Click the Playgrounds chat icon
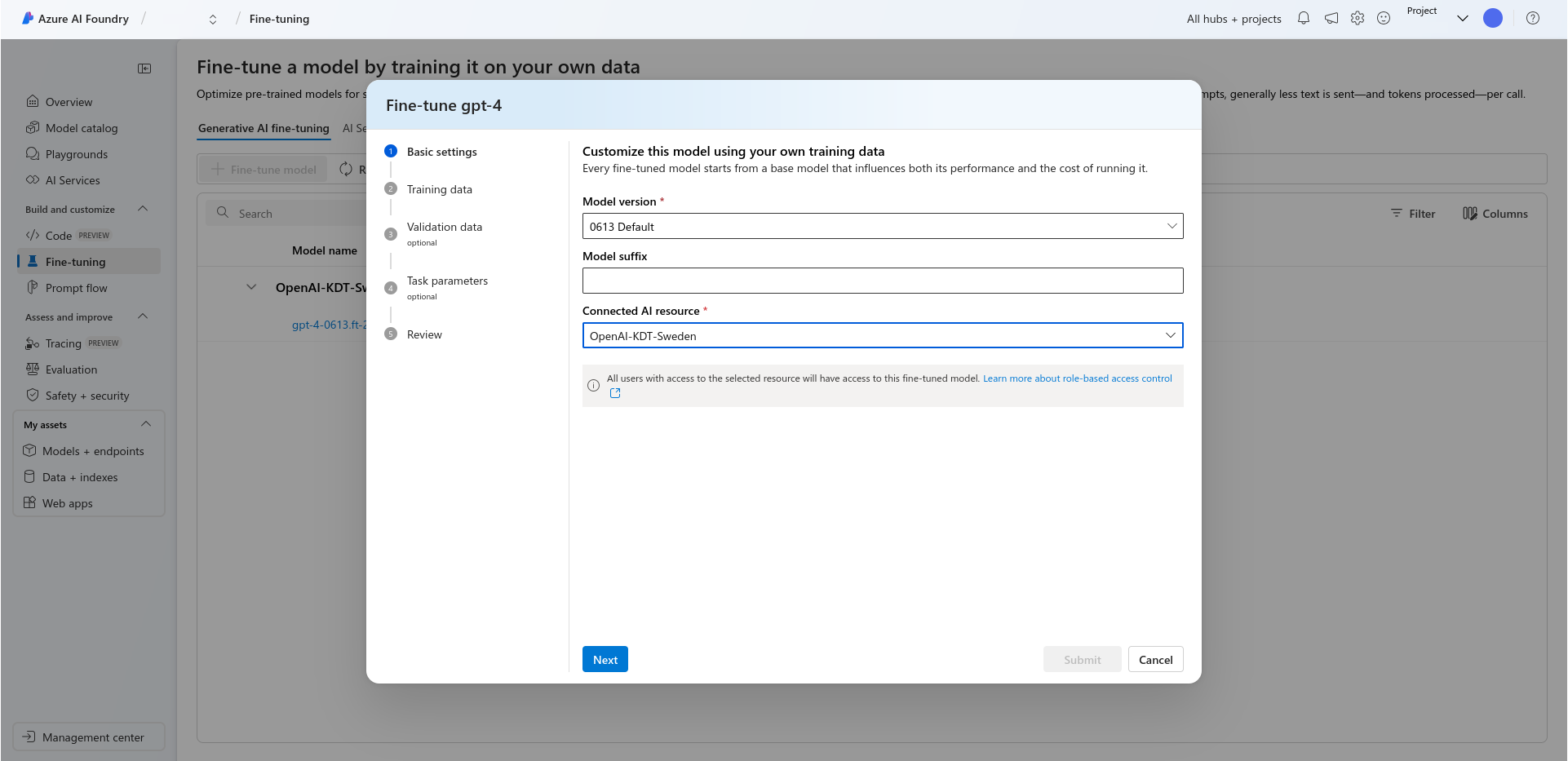This screenshot has height=761, width=1568. point(33,153)
